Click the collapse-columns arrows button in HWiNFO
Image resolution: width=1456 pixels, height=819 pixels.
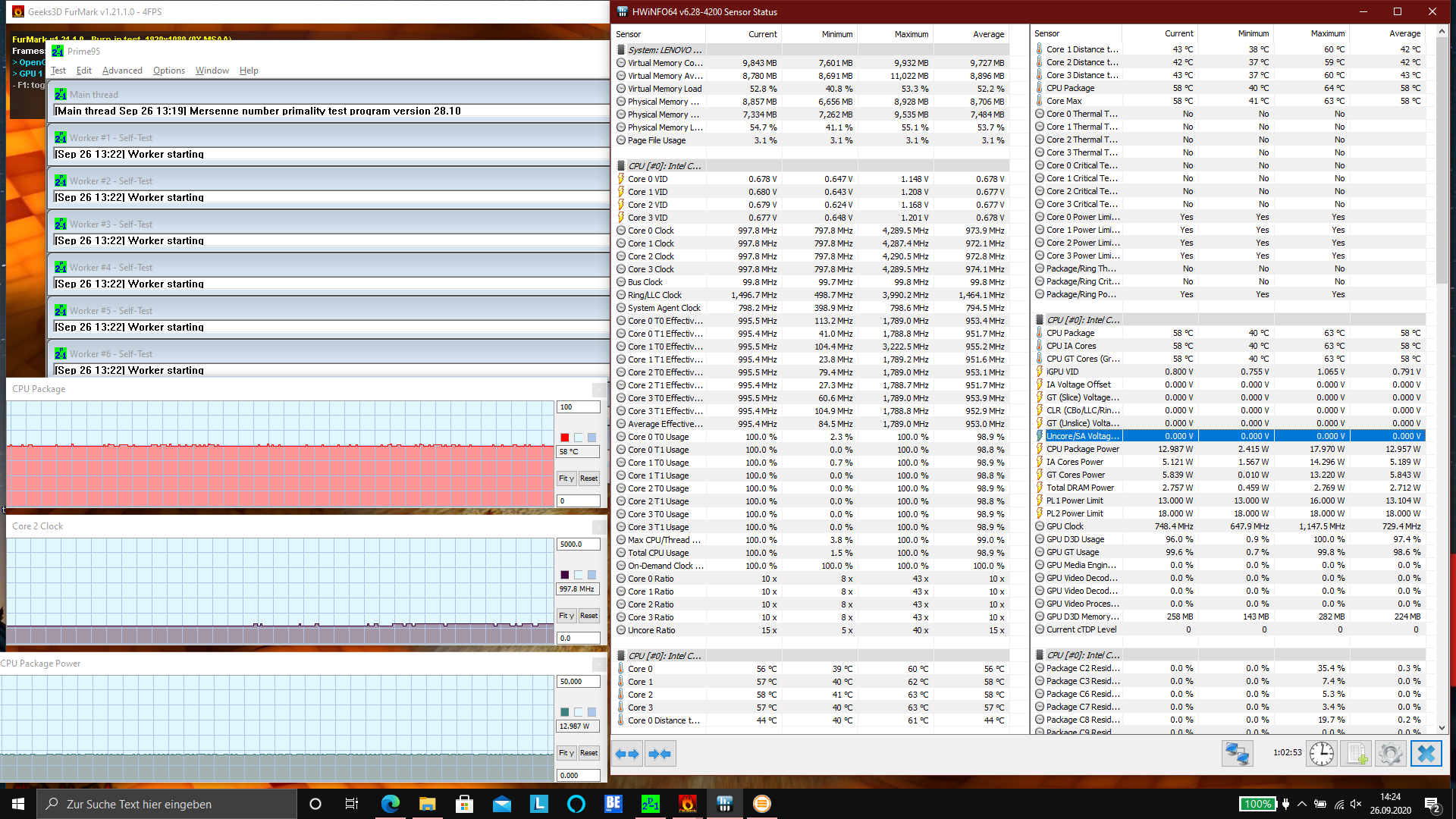click(660, 754)
